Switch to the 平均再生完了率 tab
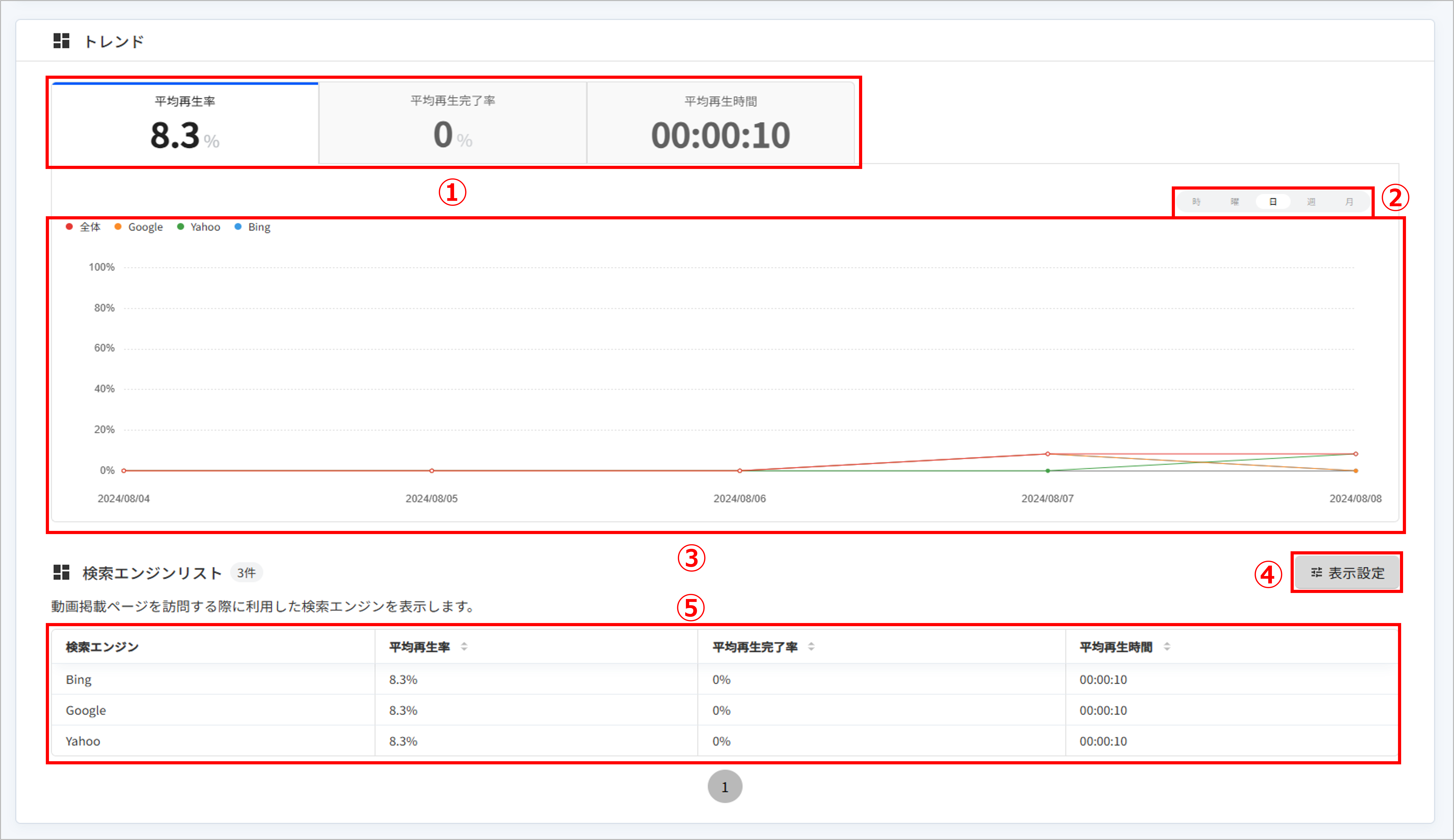Screen dimensions: 1454x840 [x=453, y=123]
